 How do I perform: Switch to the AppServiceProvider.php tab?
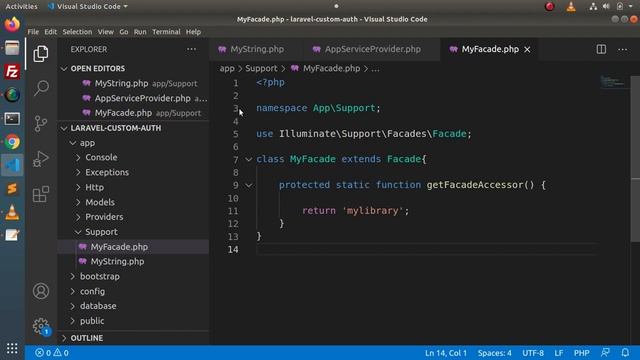pyautogui.click(x=372, y=49)
